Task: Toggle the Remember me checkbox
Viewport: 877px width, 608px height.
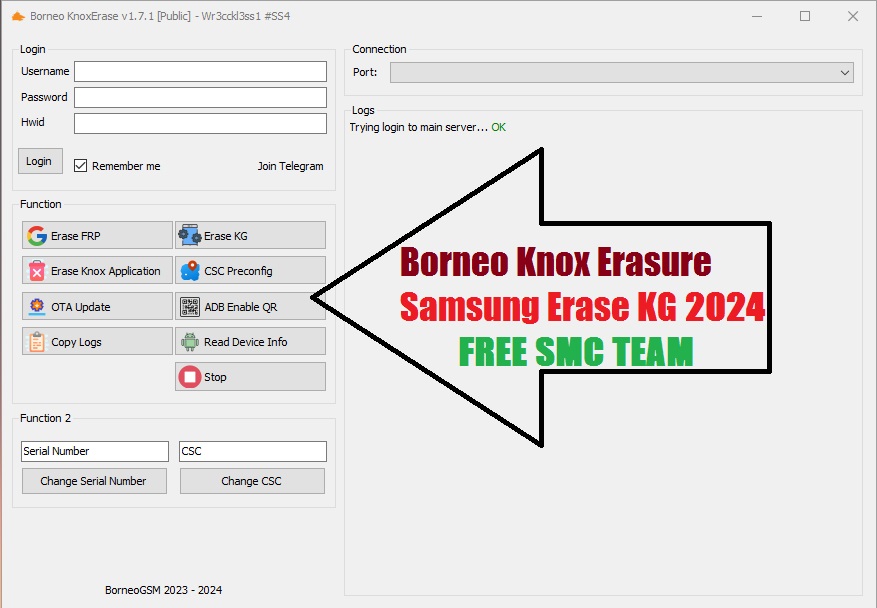Action: point(81,166)
